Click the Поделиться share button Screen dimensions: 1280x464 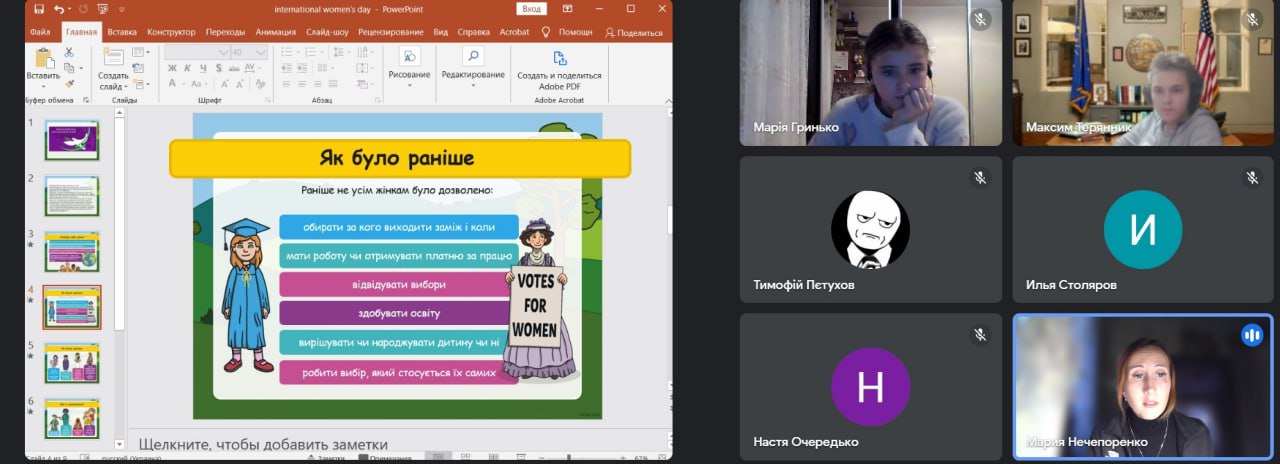tap(634, 32)
